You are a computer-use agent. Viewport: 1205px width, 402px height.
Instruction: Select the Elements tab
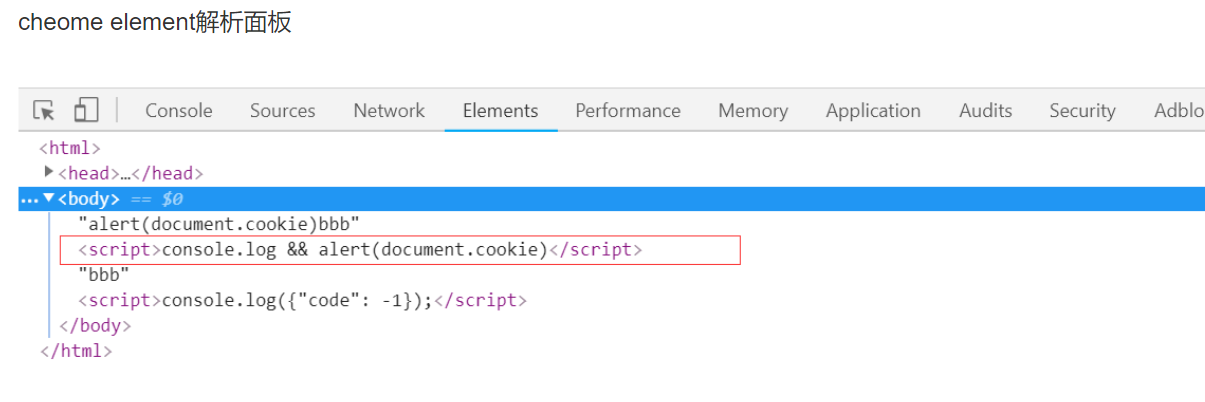(x=501, y=111)
